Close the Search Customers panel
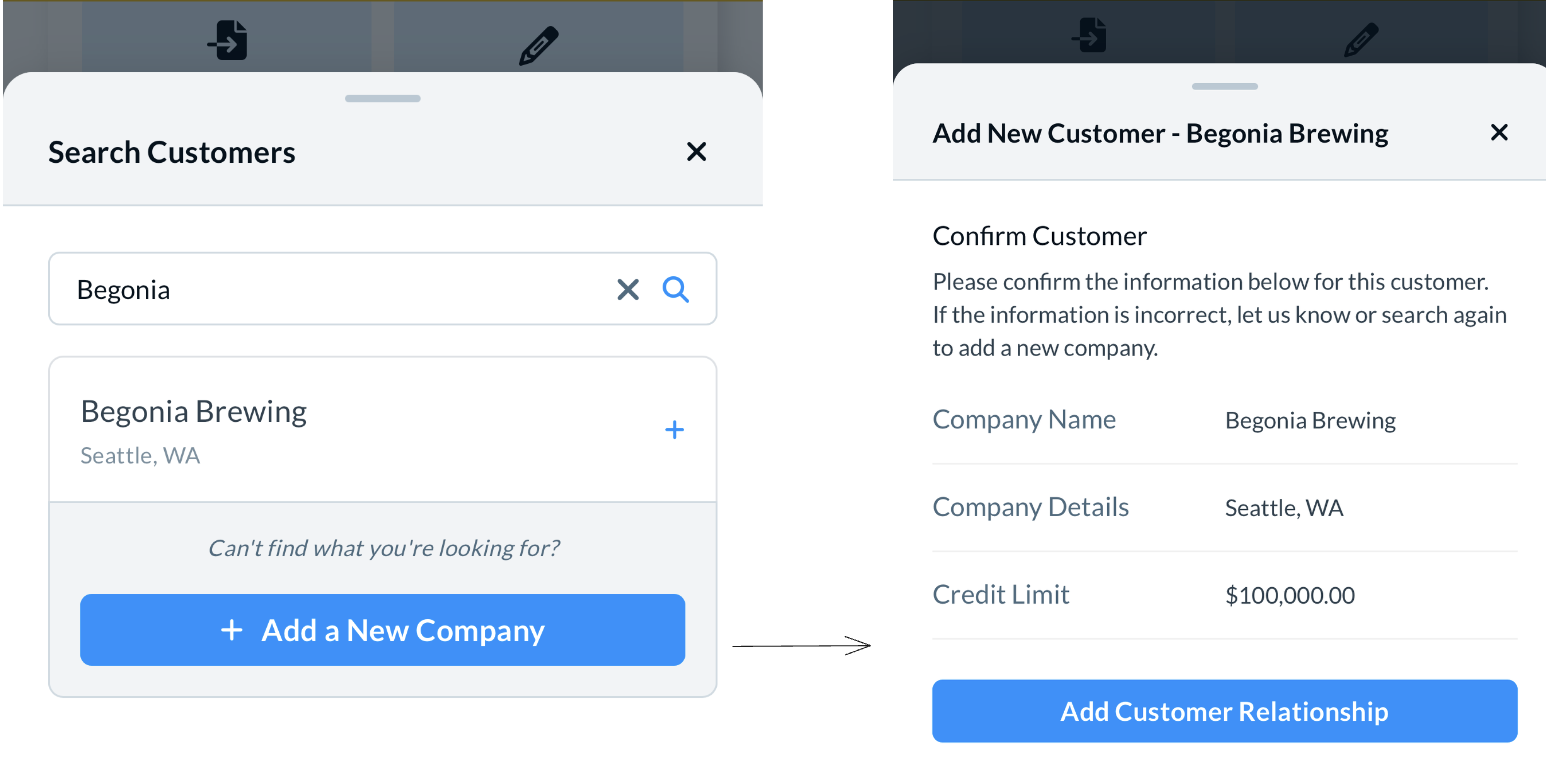This screenshot has height=762, width=1546. point(696,152)
